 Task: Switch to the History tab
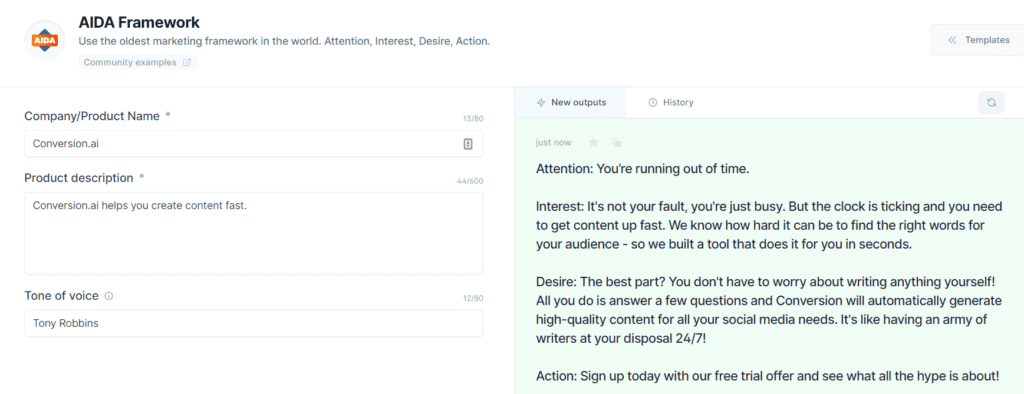(x=671, y=103)
